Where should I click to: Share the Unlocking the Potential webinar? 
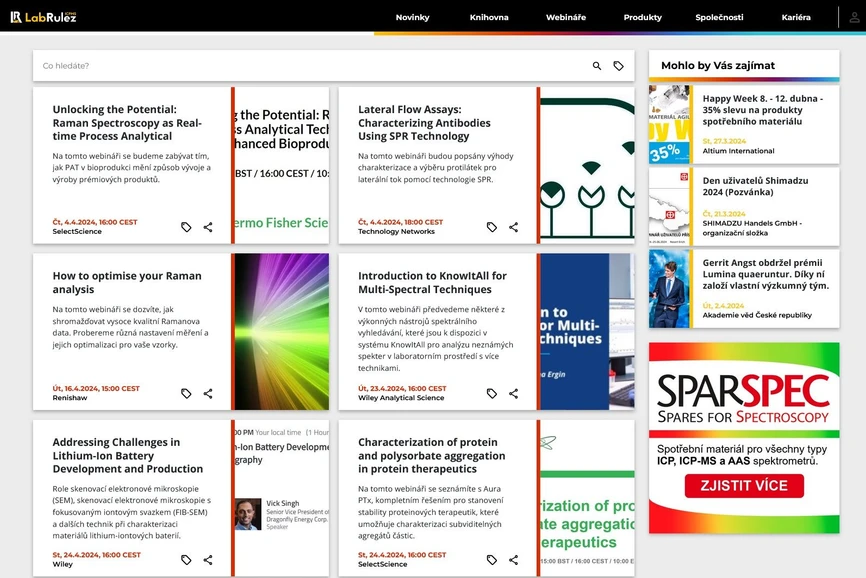[x=208, y=227]
